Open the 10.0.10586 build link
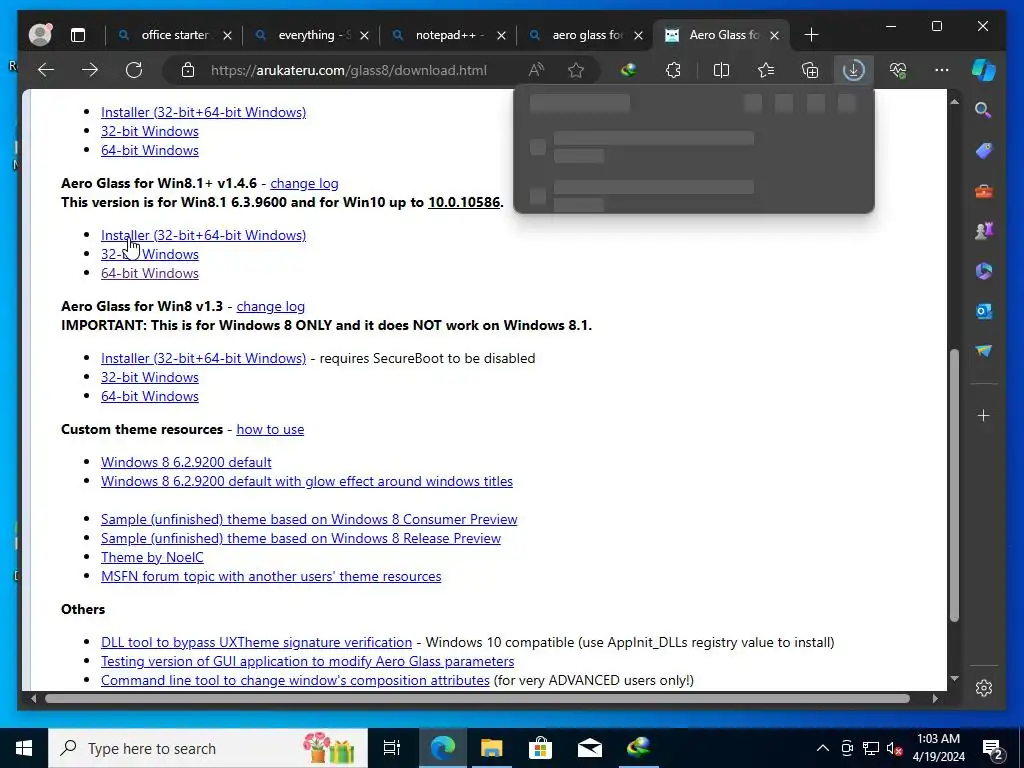Screen dimensions: 1024x768 pyautogui.click(x=464, y=202)
